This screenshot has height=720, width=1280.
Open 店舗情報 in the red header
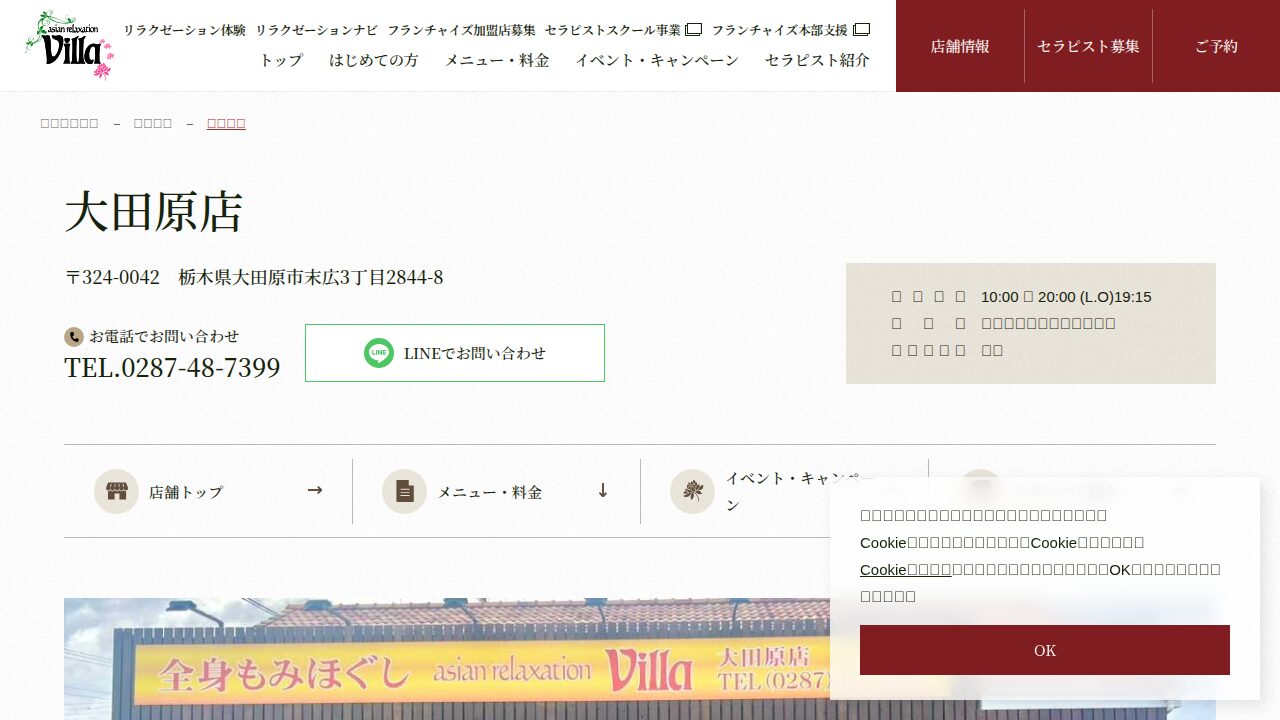click(x=960, y=46)
